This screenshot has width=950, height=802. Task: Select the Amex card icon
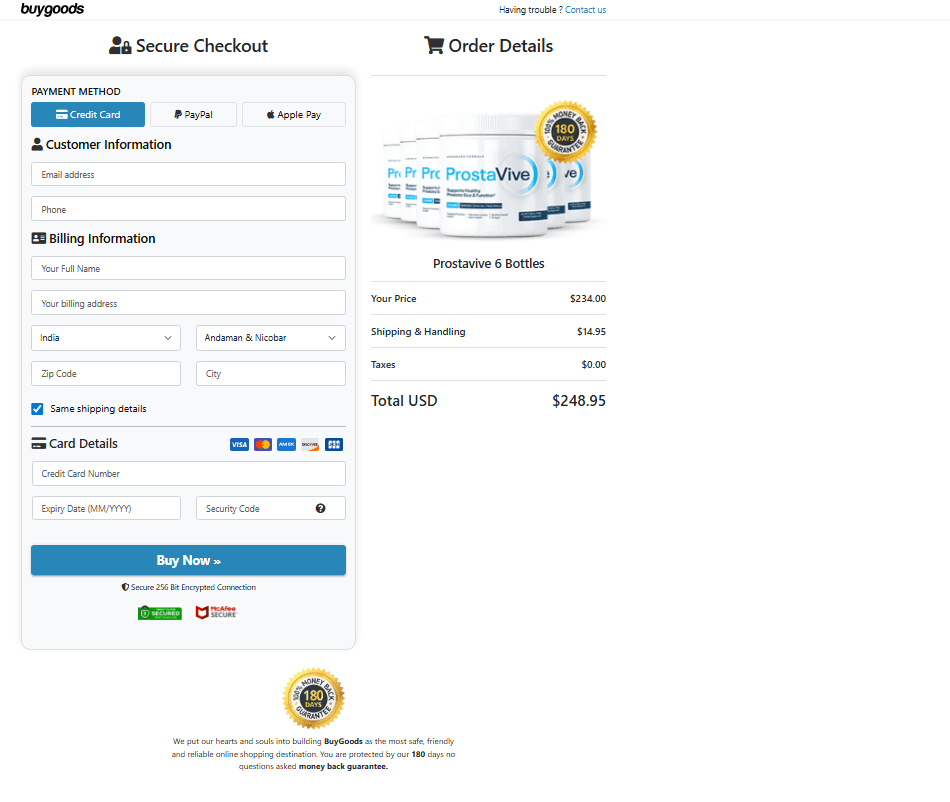pos(286,444)
